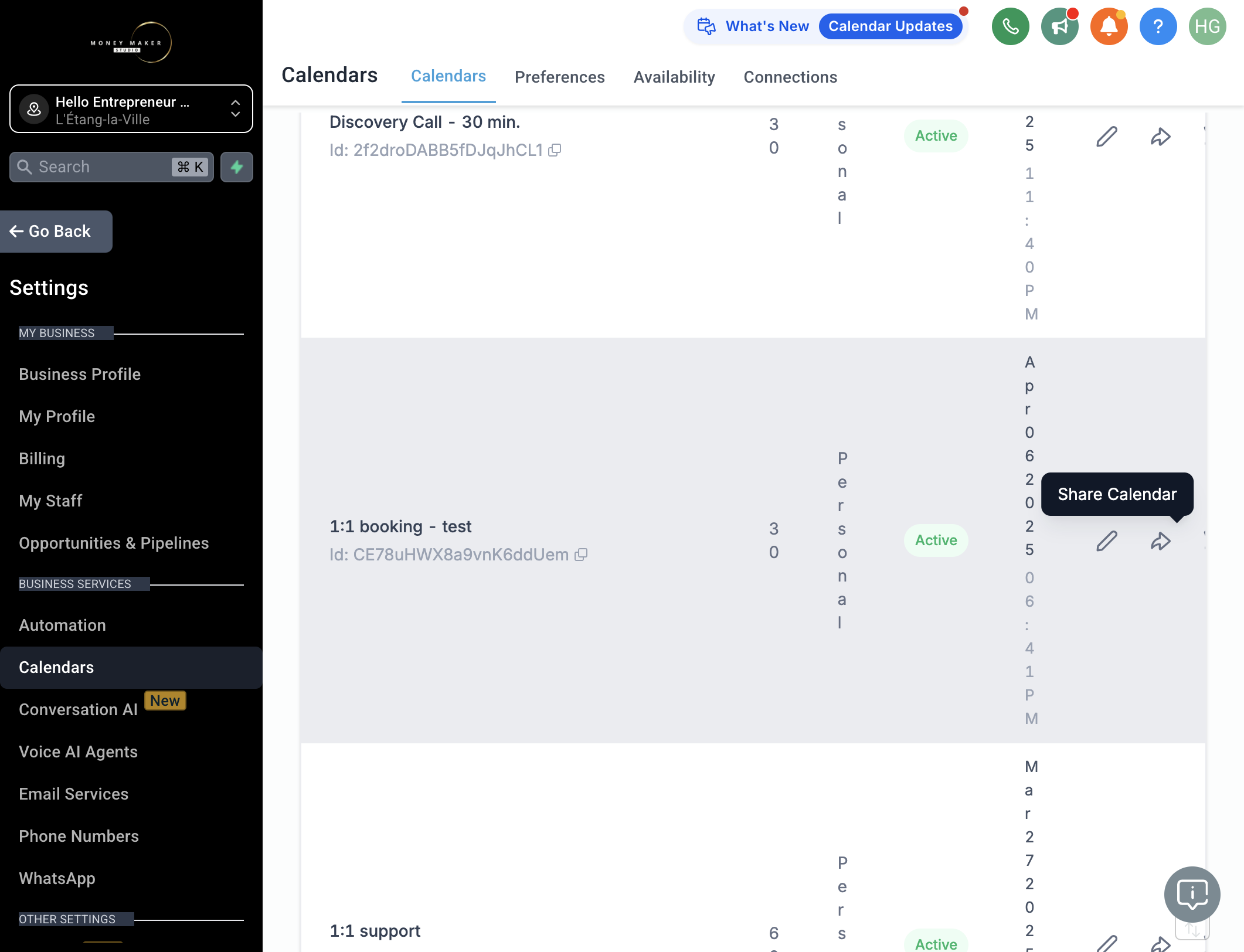Image resolution: width=1244 pixels, height=952 pixels.
Task: Copy the Discovery Call calendar Id
Action: [x=555, y=151]
